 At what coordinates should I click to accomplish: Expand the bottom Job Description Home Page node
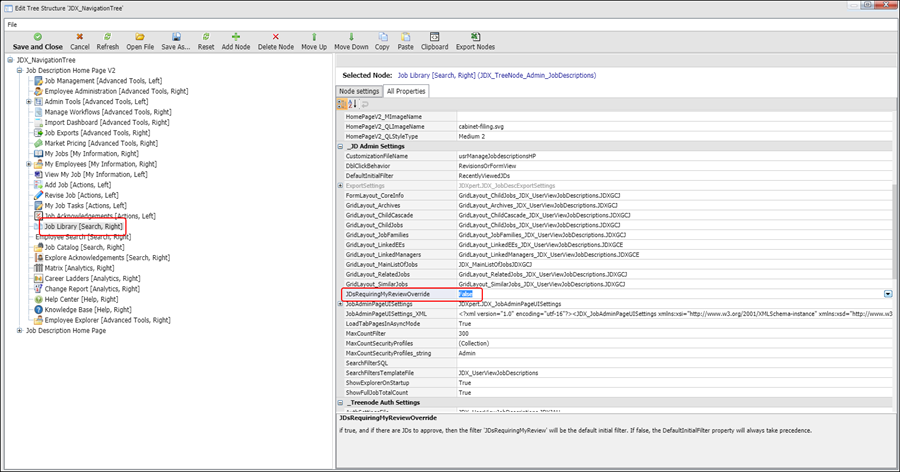point(18,330)
